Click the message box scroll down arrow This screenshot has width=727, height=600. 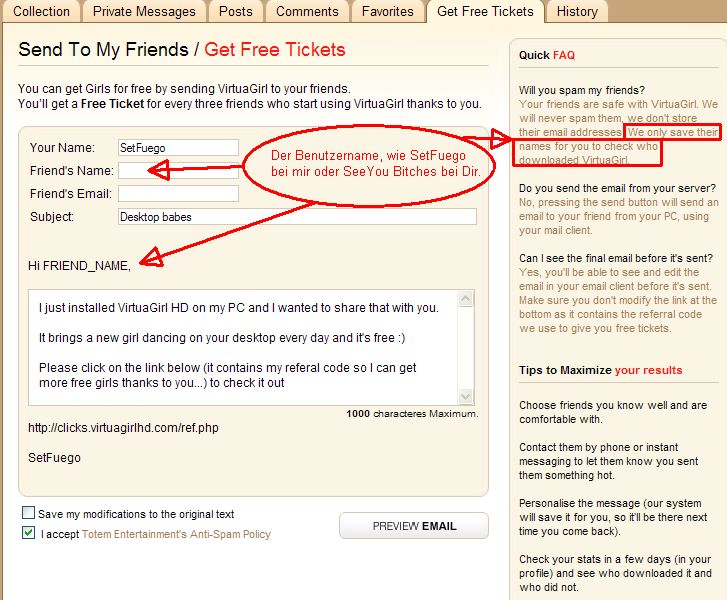point(466,396)
